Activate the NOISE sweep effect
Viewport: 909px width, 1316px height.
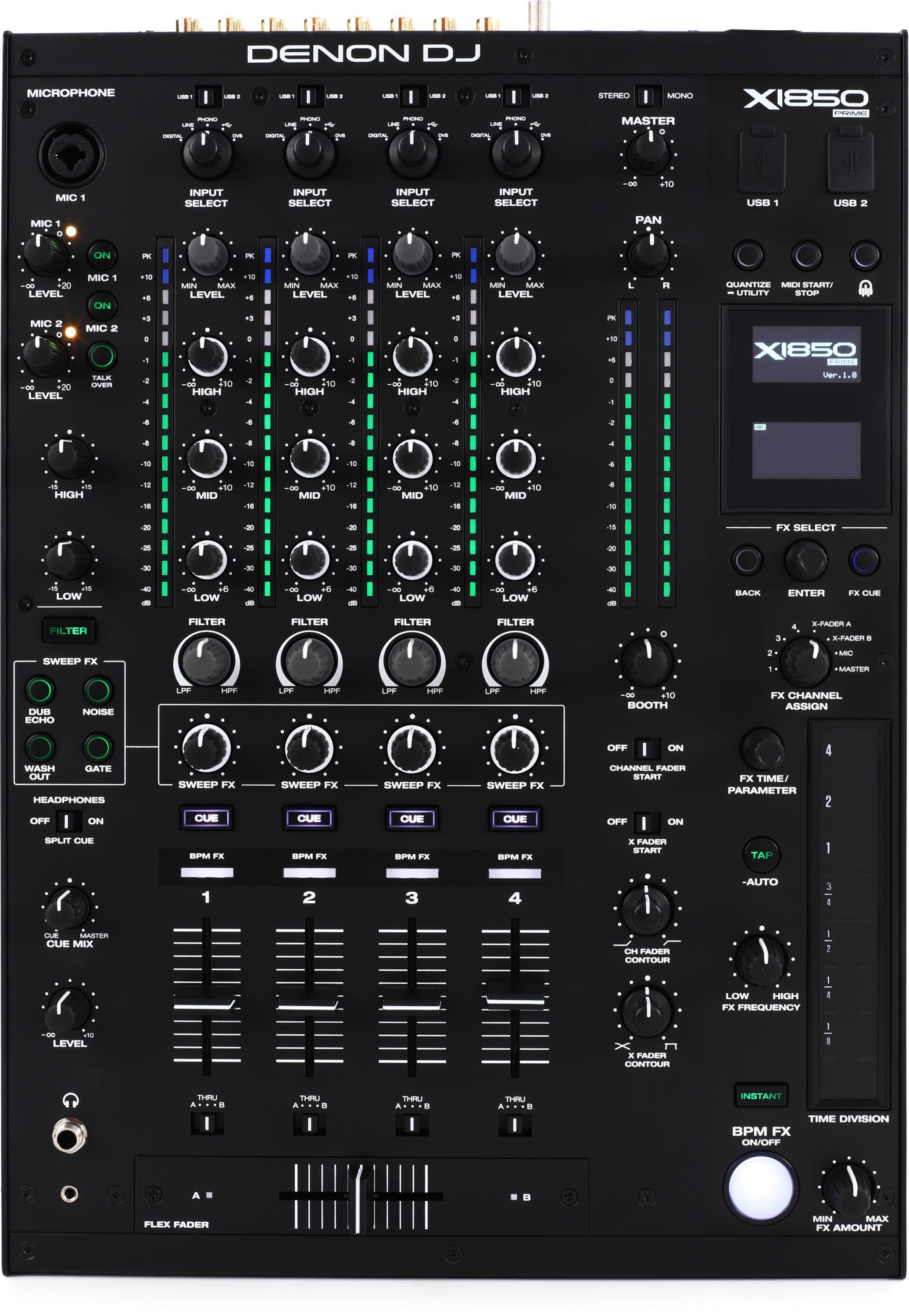click(100, 690)
